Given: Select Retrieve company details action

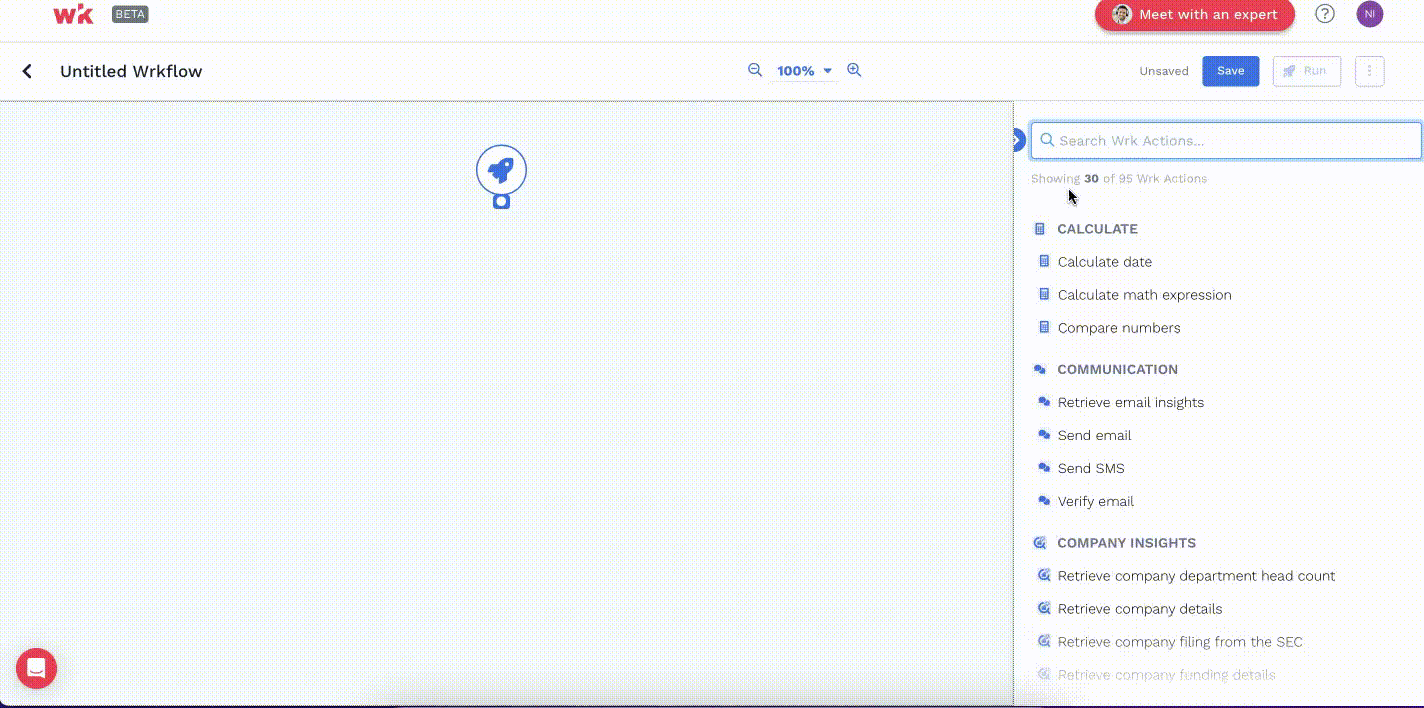Looking at the screenshot, I should point(1140,609).
